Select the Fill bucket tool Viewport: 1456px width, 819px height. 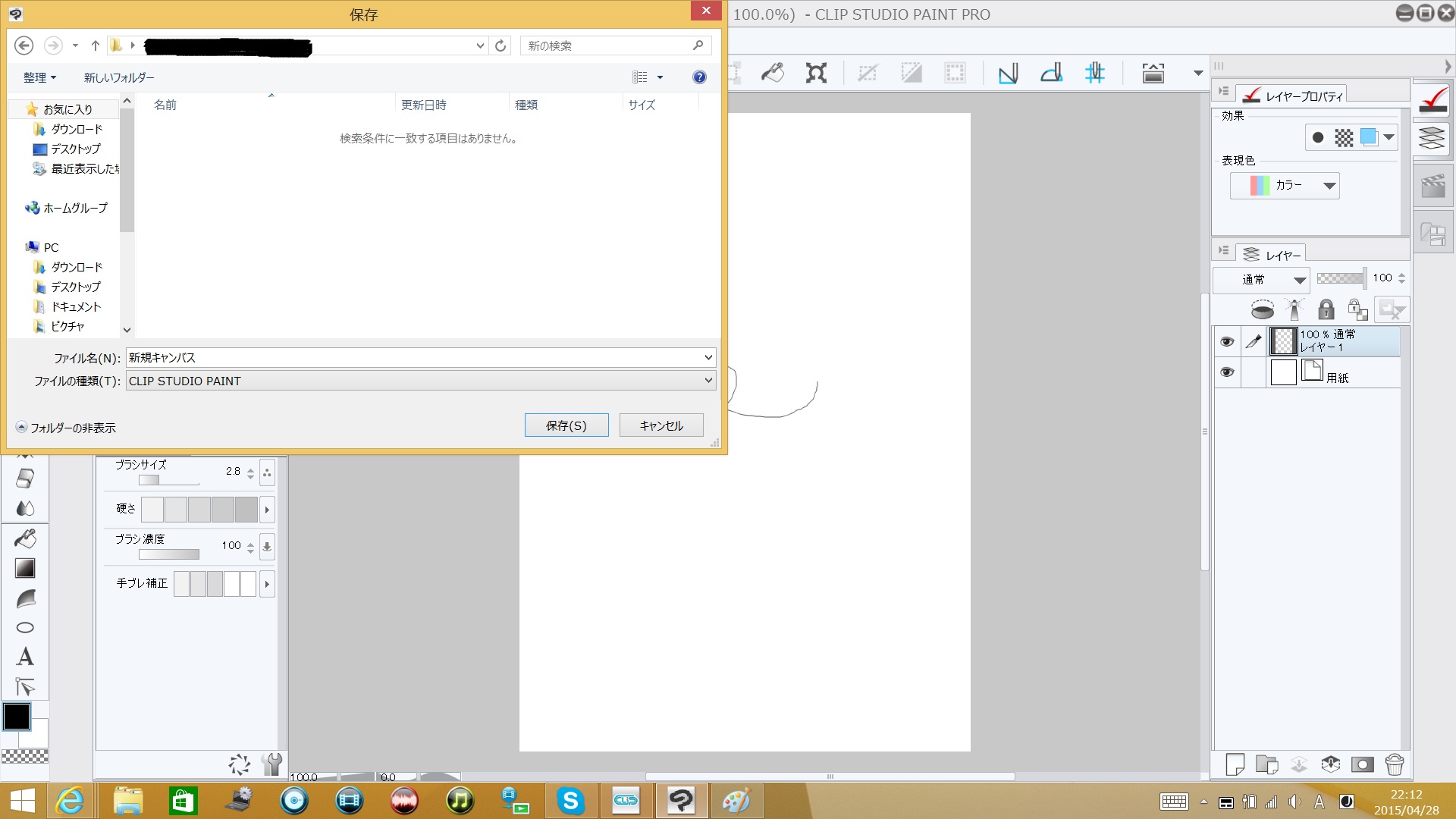[25, 538]
